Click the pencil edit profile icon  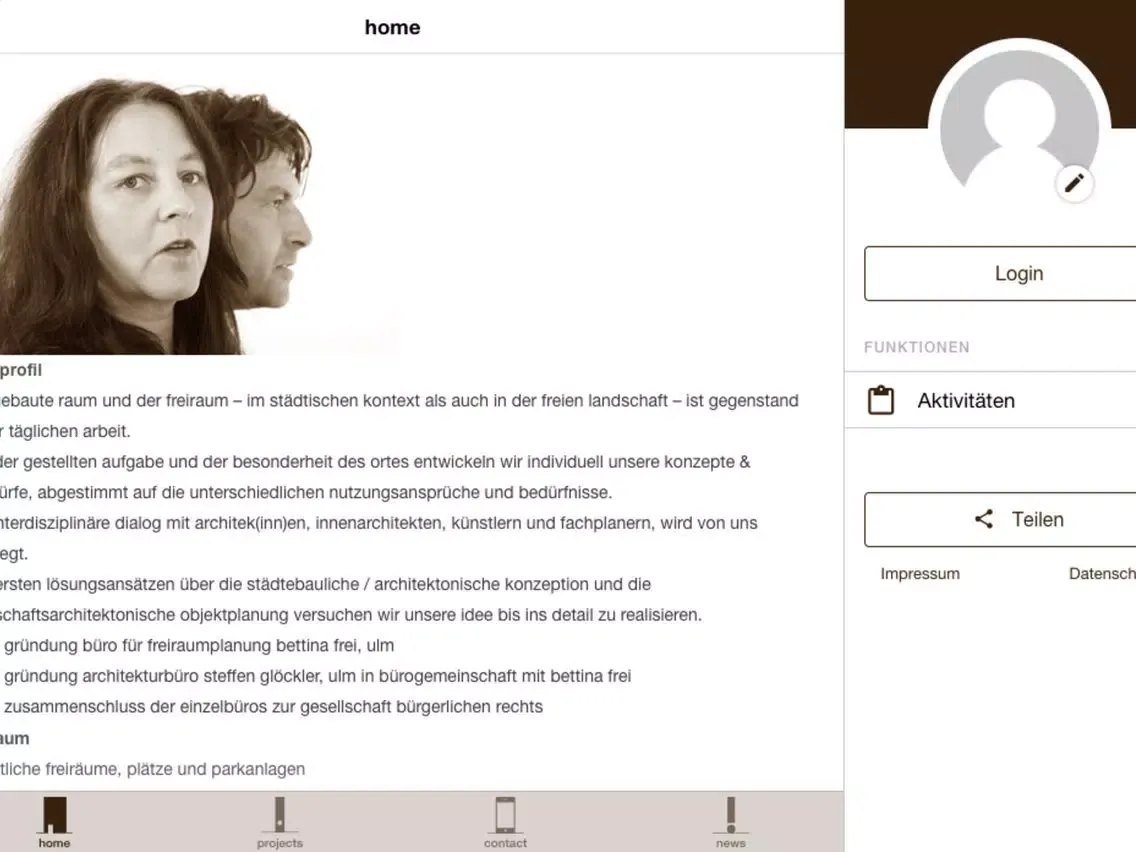(1074, 183)
